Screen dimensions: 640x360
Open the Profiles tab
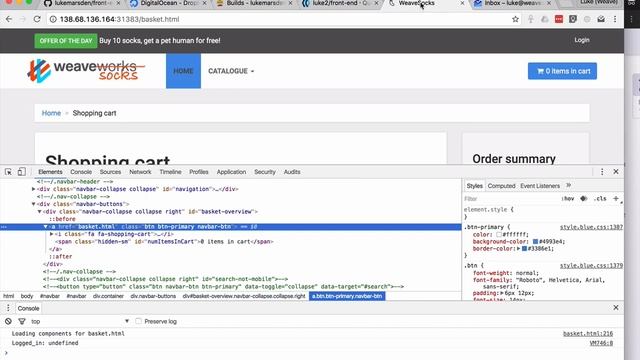pyautogui.click(x=199, y=172)
